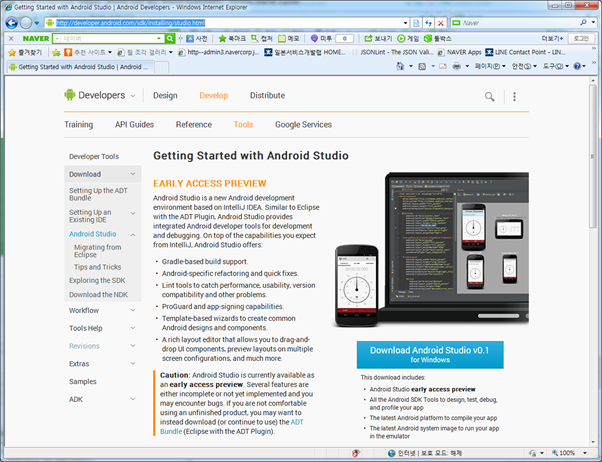Click the Android Studio laptop screenshot image
This screenshot has width=602, height=462.
pos(431,249)
